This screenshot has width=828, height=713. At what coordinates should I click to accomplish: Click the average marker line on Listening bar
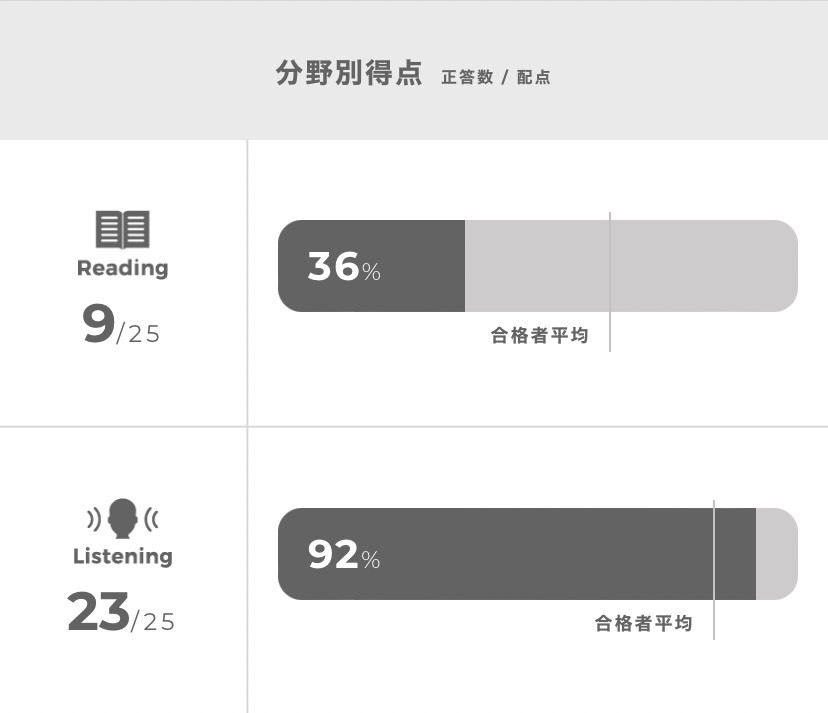[714, 570]
